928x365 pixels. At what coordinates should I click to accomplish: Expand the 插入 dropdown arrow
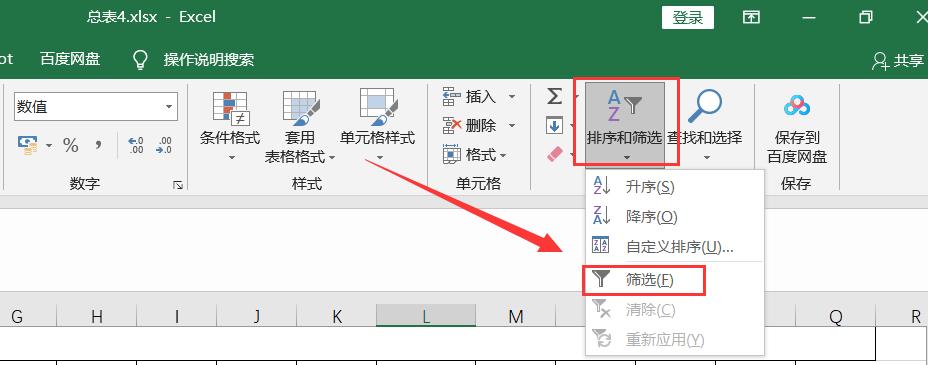tap(512, 96)
